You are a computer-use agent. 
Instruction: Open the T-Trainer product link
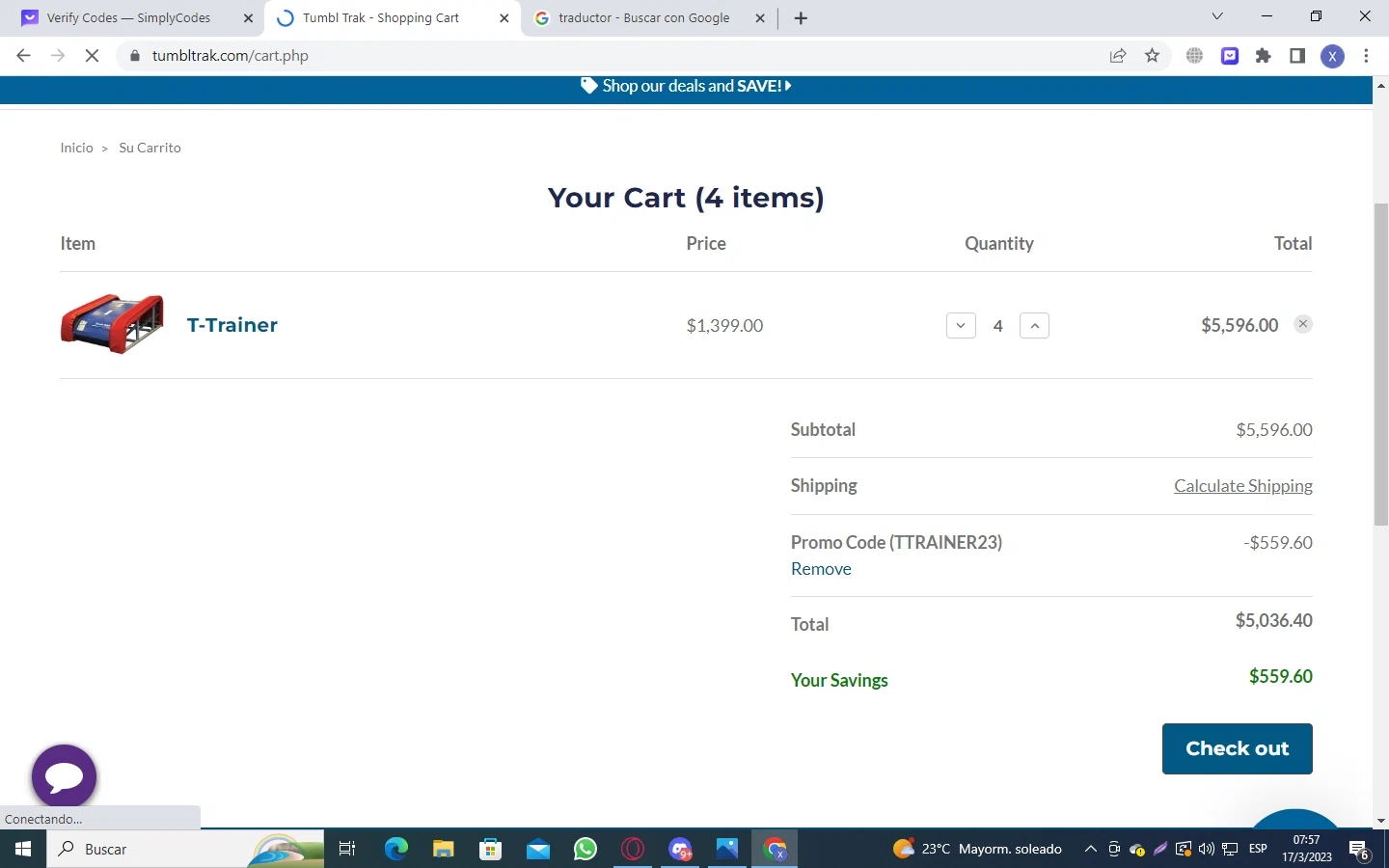click(232, 325)
